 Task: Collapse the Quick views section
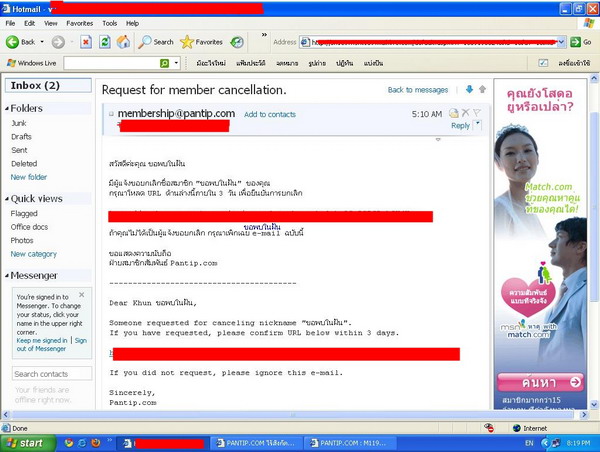click(x=7, y=199)
